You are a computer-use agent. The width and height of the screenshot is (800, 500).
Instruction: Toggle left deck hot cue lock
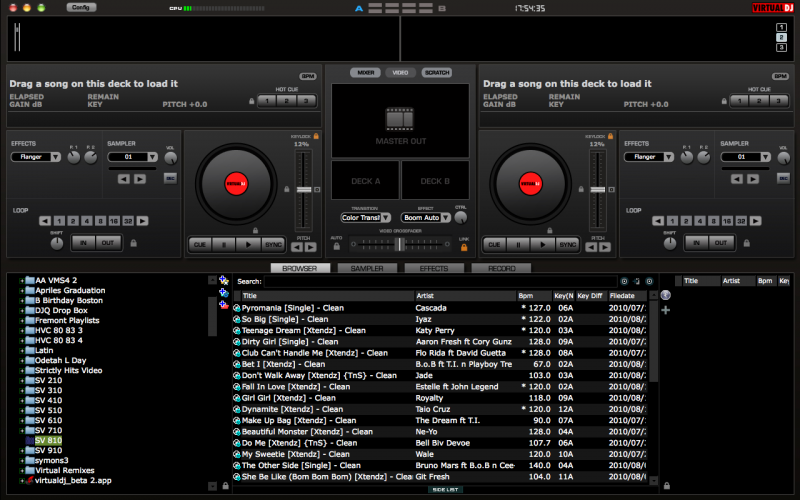[x=252, y=101]
